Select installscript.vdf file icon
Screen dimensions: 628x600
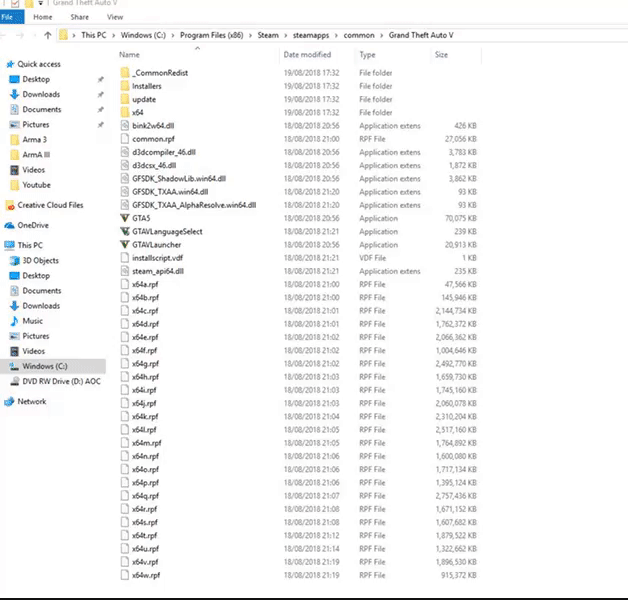click(125, 258)
